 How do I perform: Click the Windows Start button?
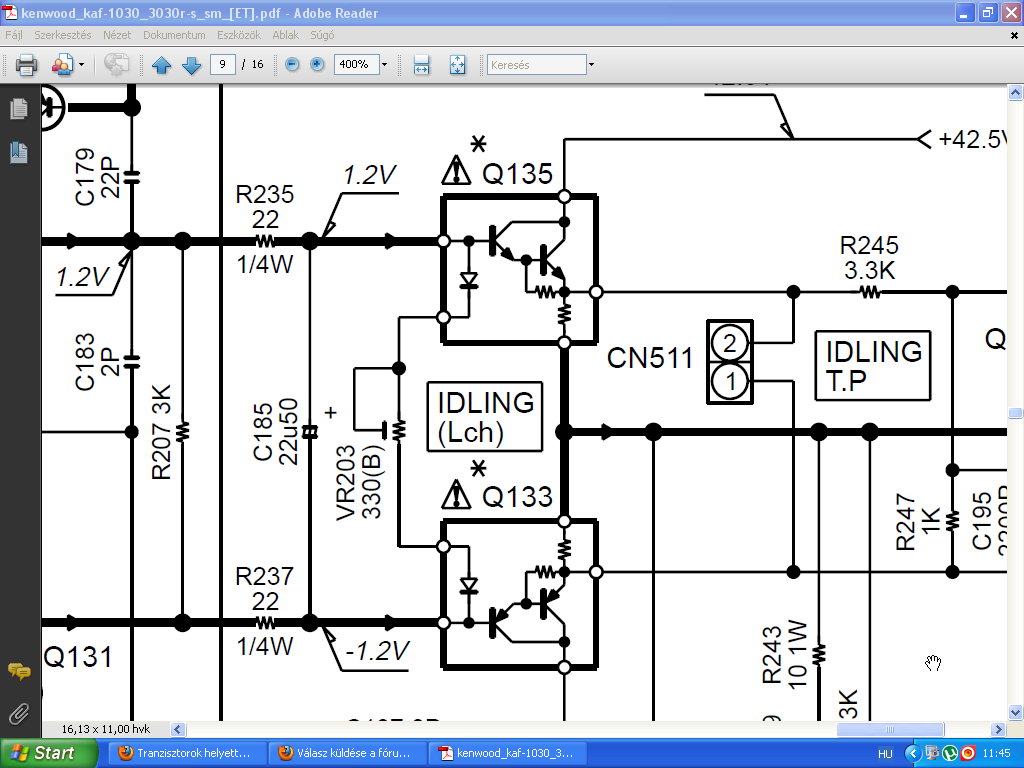tap(48, 753)
